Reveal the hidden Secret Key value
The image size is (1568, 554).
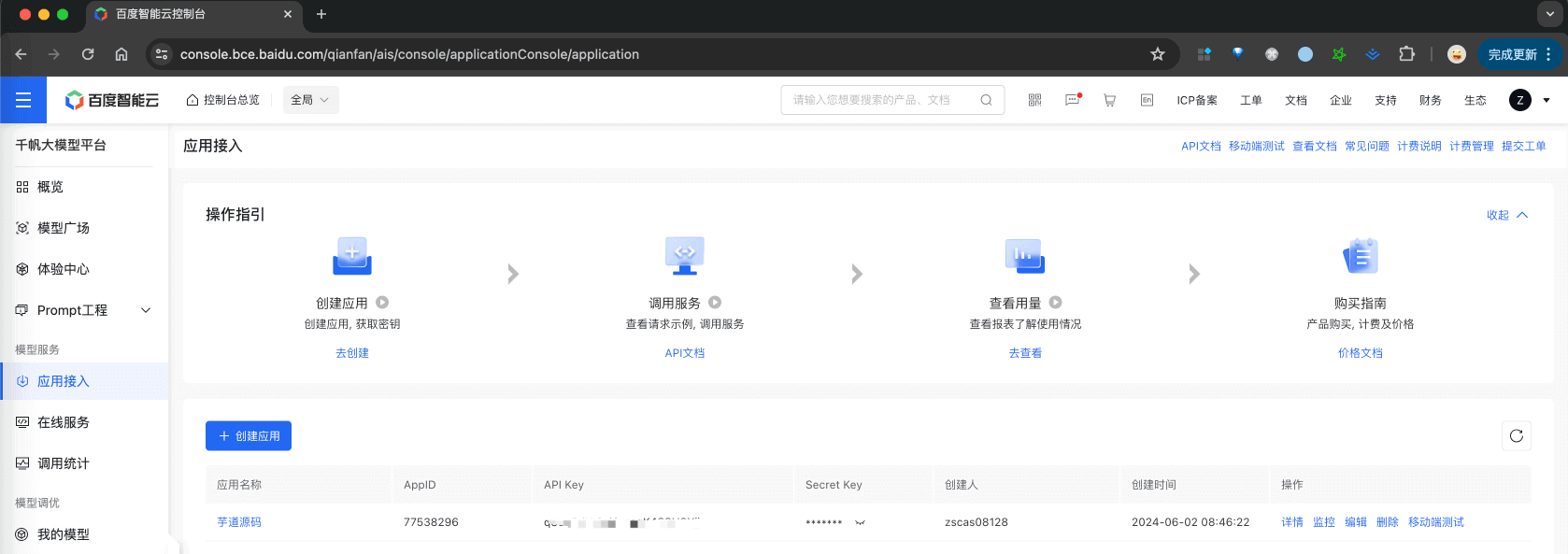(x=860, y=522)
